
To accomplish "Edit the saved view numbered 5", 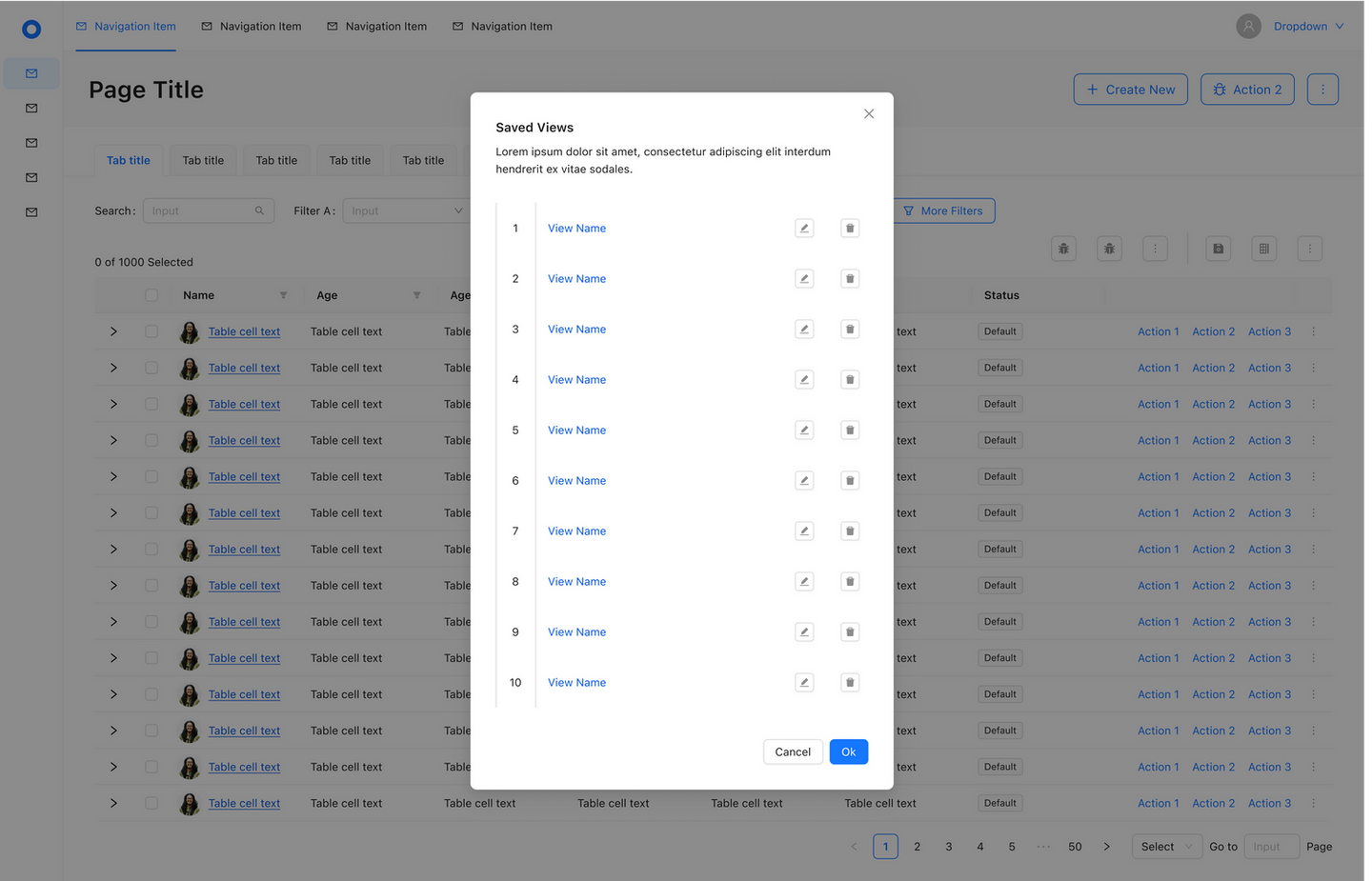I will [x=804, y=430].
